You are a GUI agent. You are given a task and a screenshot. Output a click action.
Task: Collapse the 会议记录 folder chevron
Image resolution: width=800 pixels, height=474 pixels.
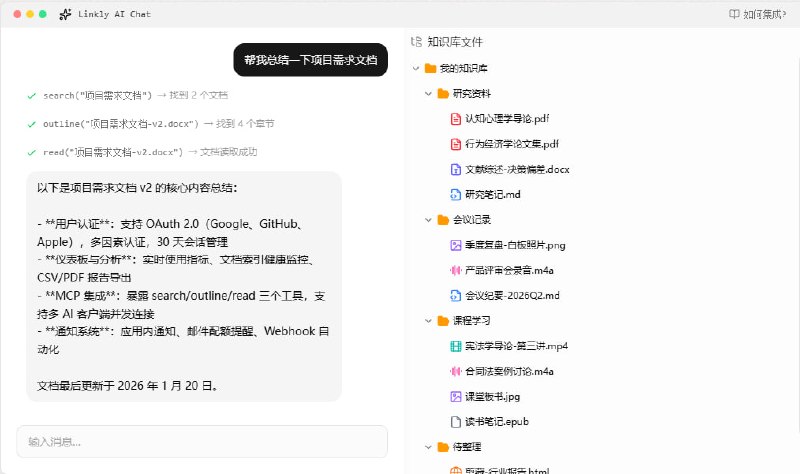point(429,220)
